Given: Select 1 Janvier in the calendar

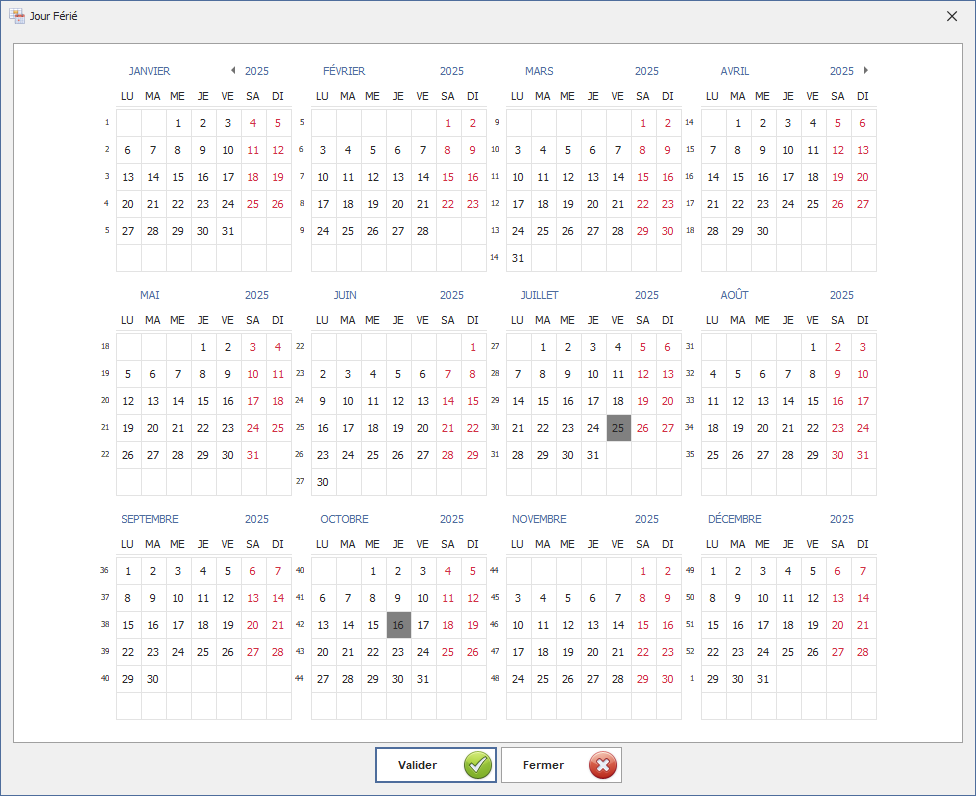Looking at the screenshot, I should pyautogui.click(x=178, y=124).
